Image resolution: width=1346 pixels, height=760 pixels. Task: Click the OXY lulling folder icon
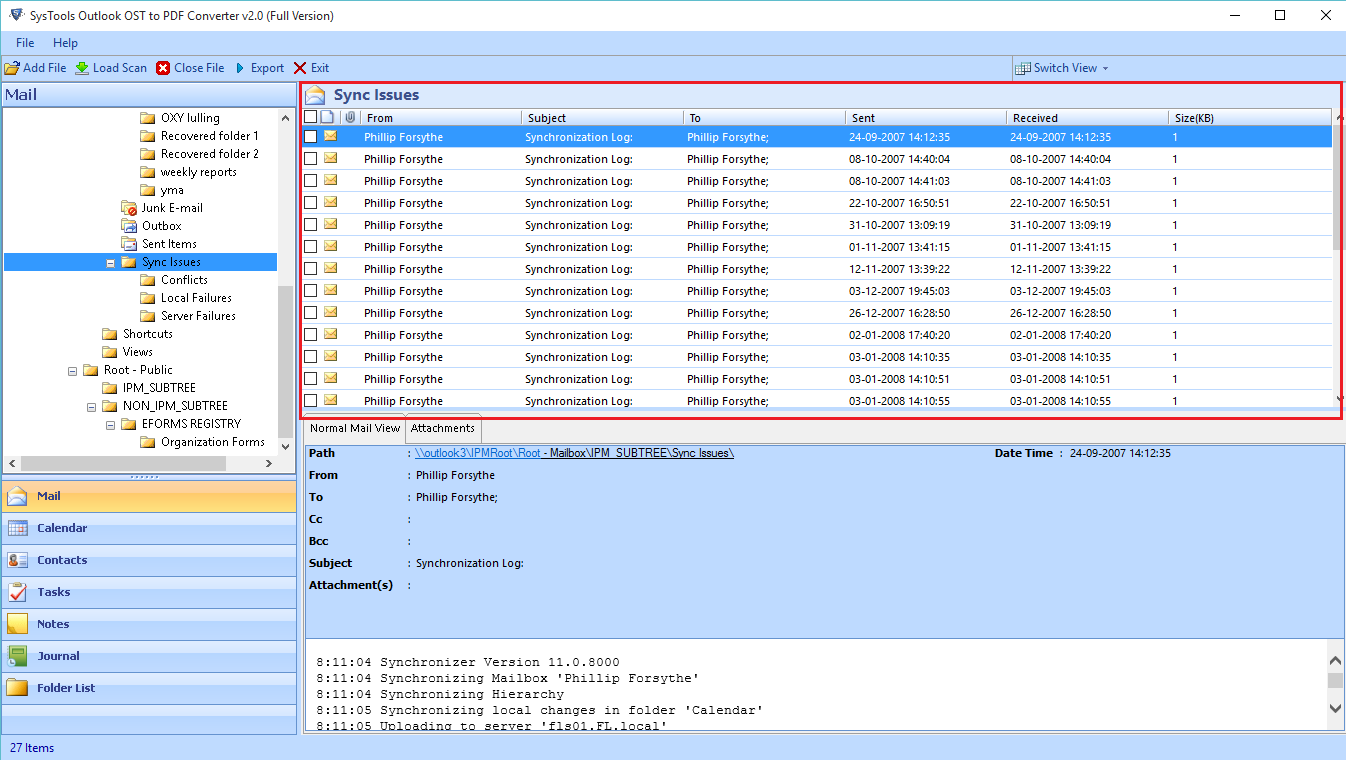pos(148,118)
